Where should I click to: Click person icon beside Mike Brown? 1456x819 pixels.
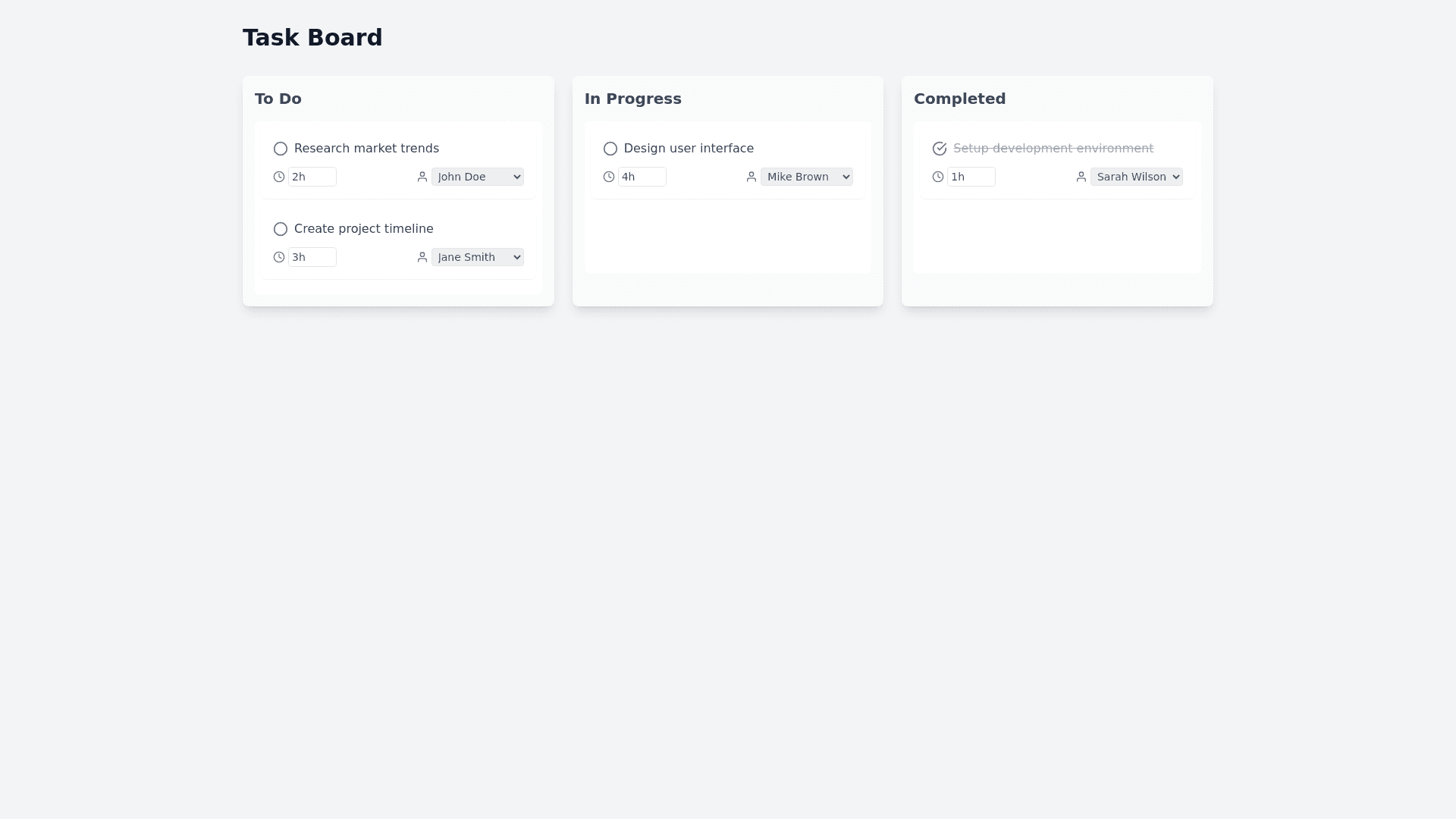[752, 177]
